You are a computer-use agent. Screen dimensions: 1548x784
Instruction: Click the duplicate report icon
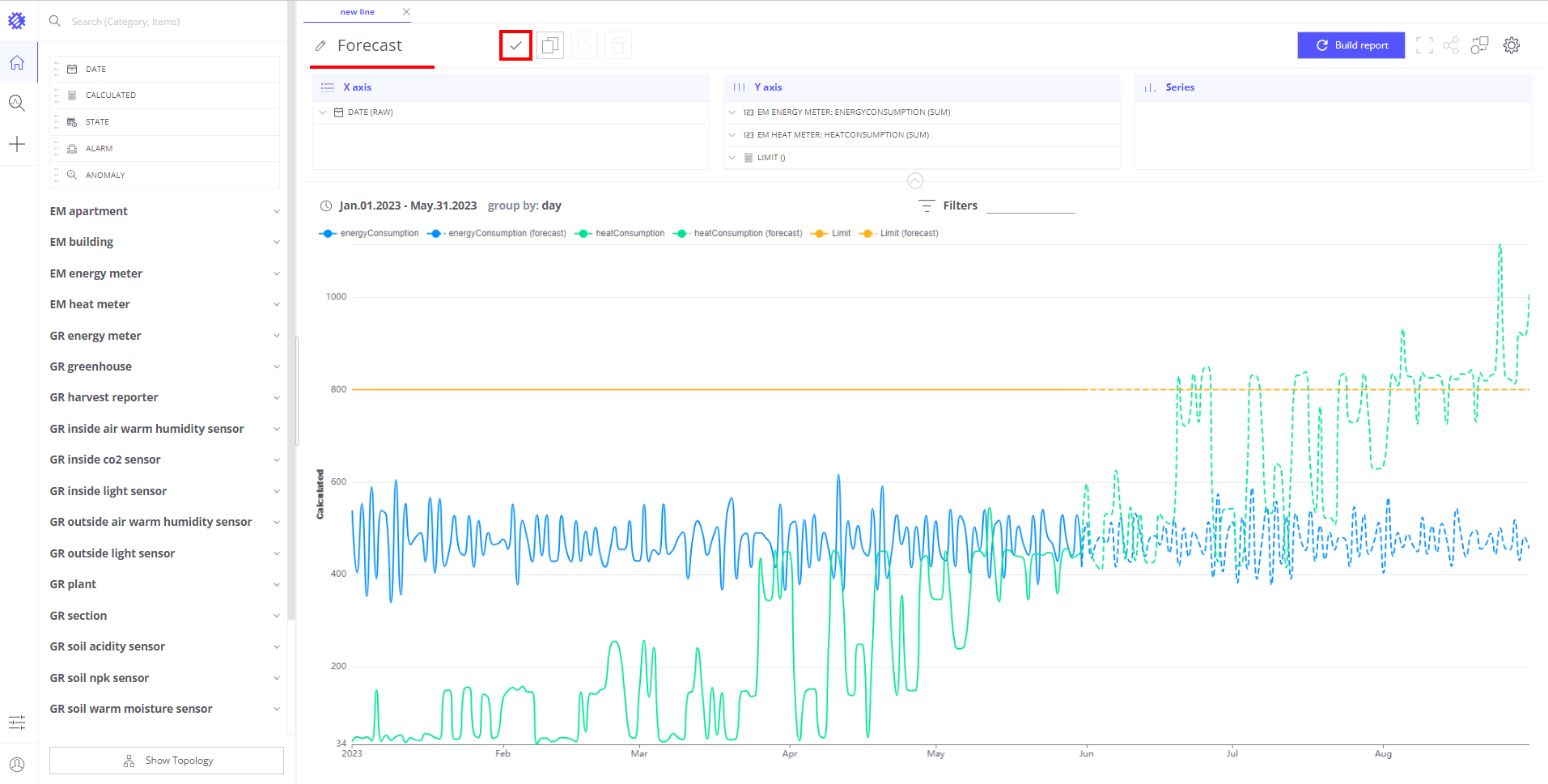550,45
